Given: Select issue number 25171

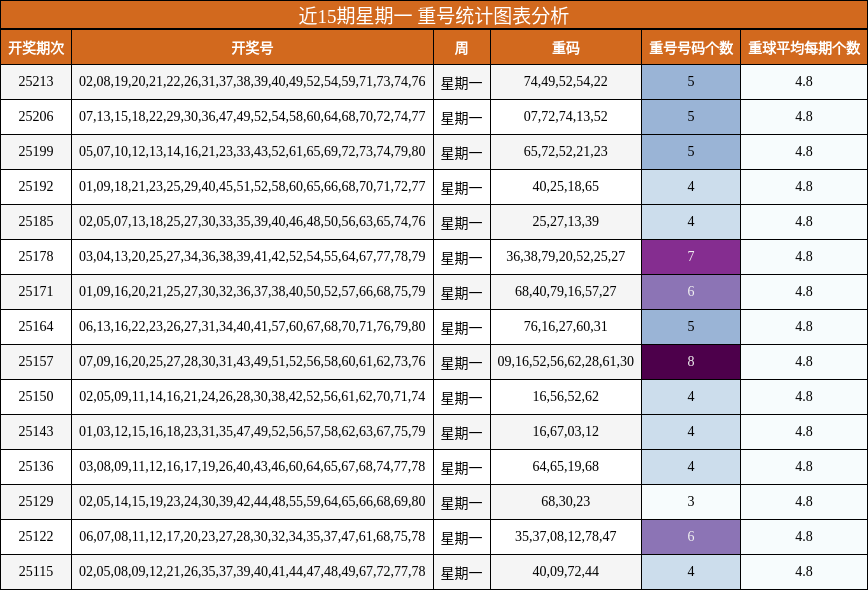Looking at the screenshot, I should coord(36,291).
